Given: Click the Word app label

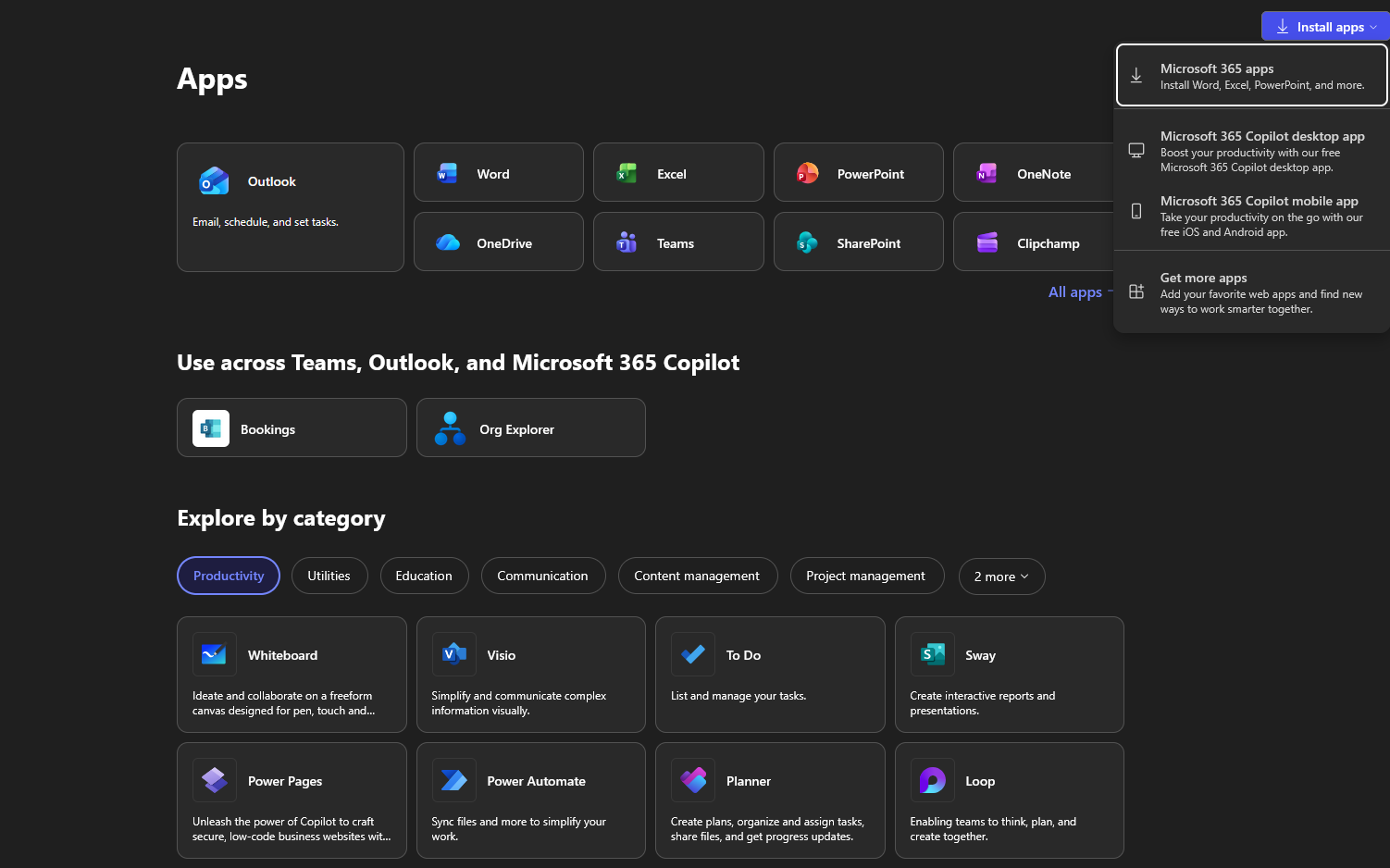Looking at the screenshot, I should (493, 174).
